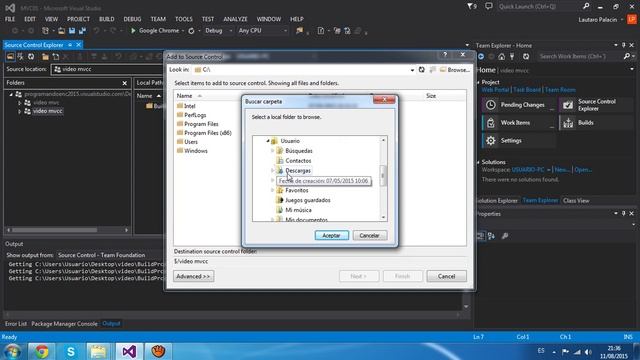Open the Workspace USUARIO-PC dropdown

[549, 169]
